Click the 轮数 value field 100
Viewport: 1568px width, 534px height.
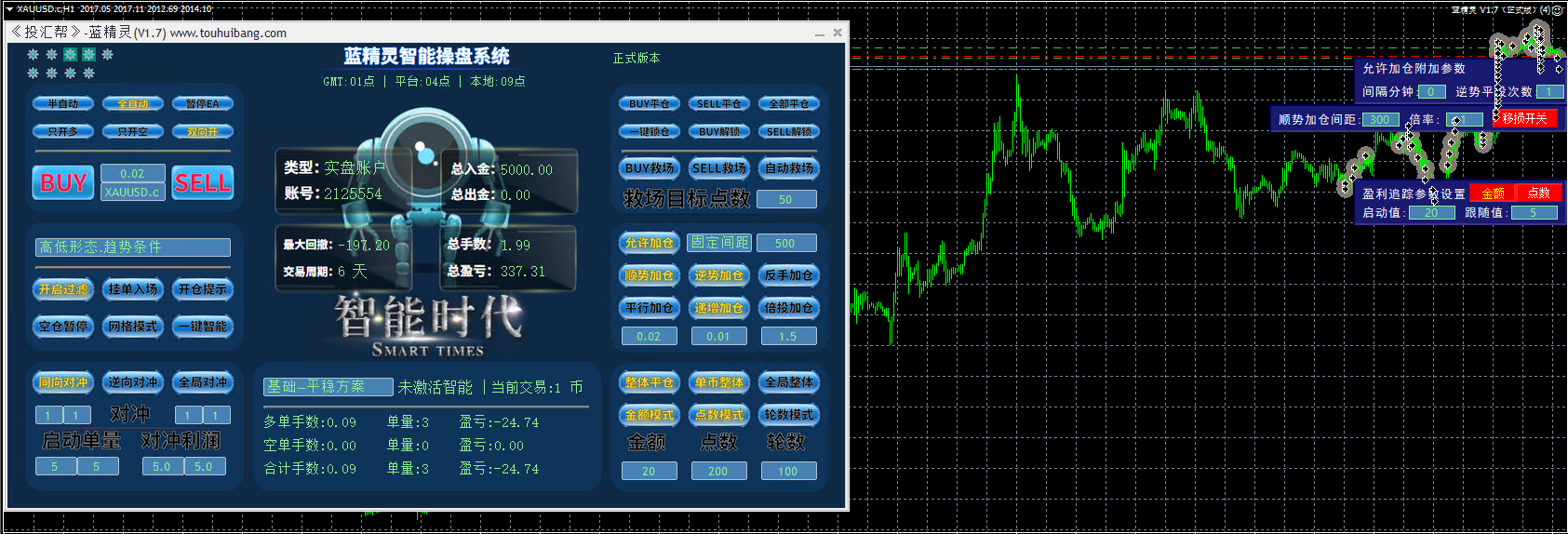pos(788,471)
